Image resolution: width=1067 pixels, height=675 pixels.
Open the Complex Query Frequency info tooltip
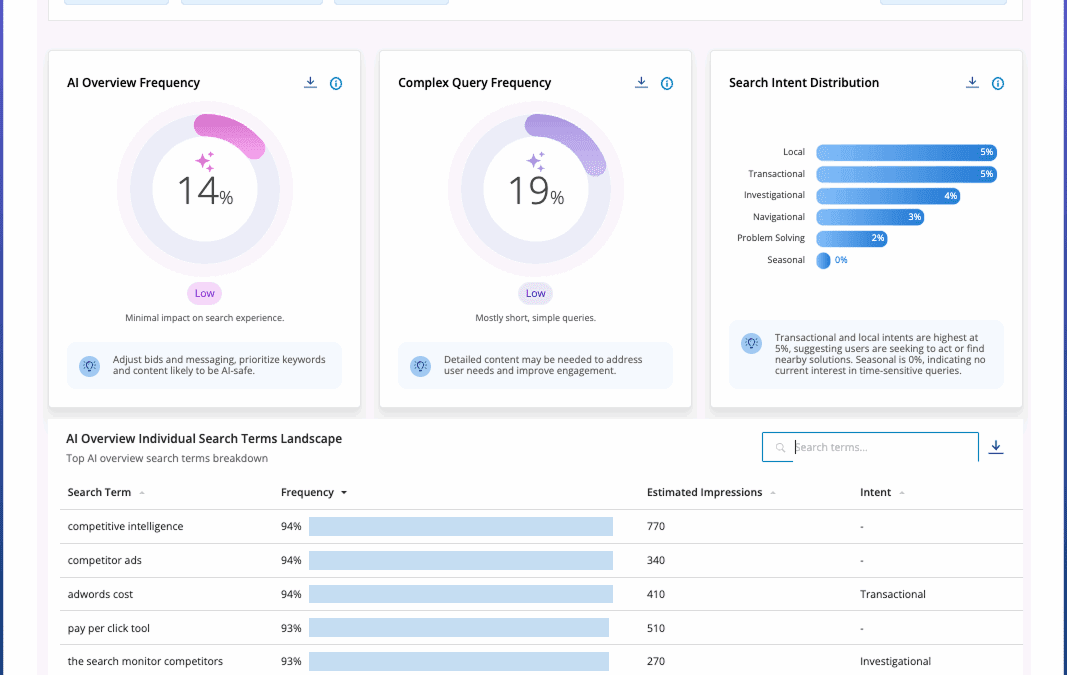667,83
